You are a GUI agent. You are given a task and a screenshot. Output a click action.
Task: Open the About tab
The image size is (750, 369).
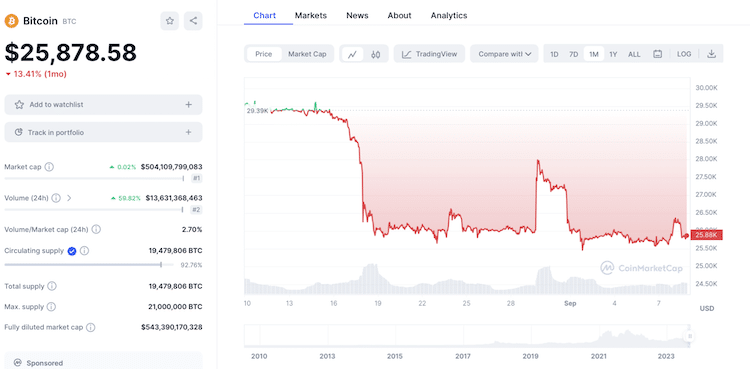(x=399, y=15)
